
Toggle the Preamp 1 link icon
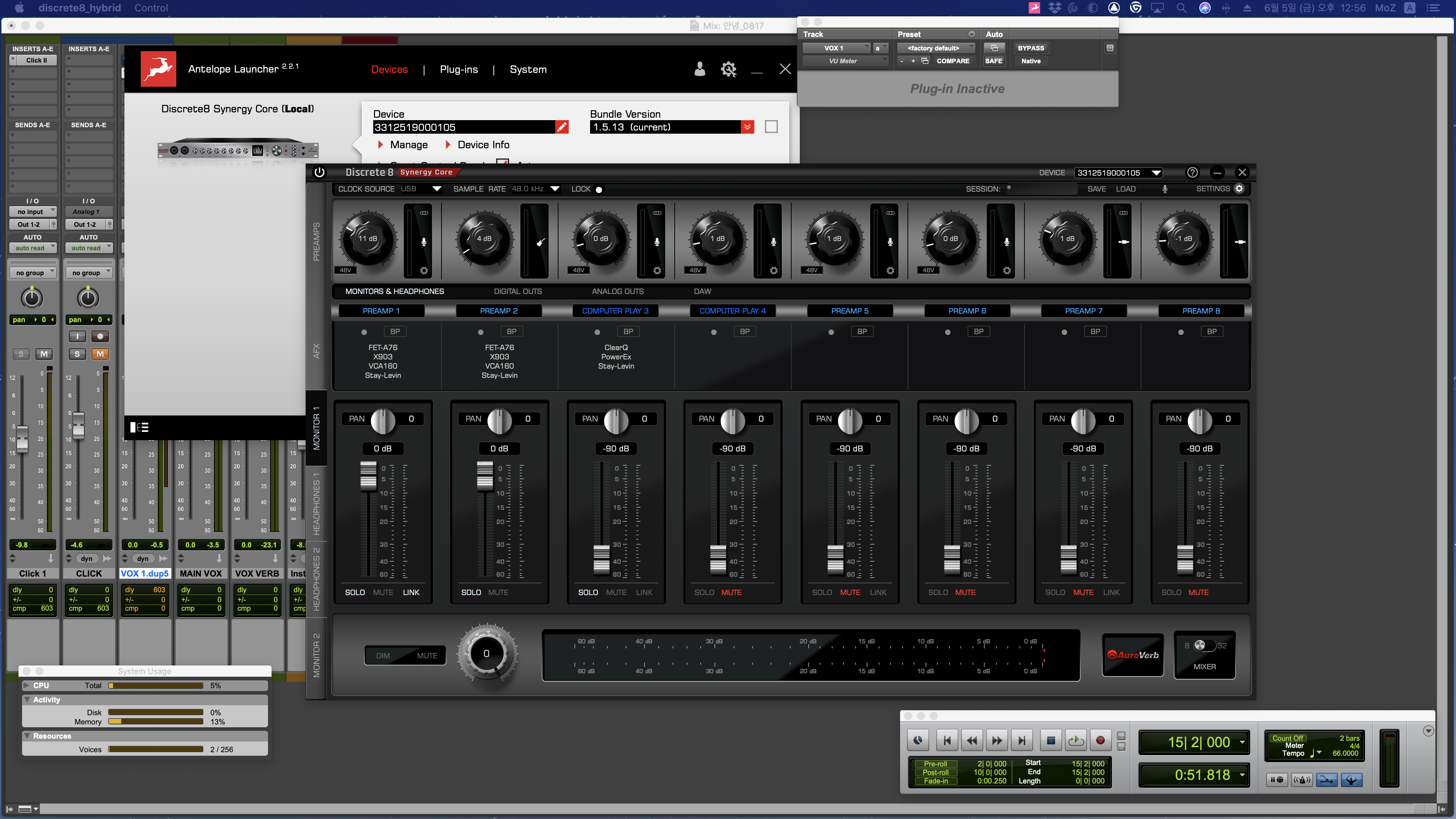[x=424, y=213]
